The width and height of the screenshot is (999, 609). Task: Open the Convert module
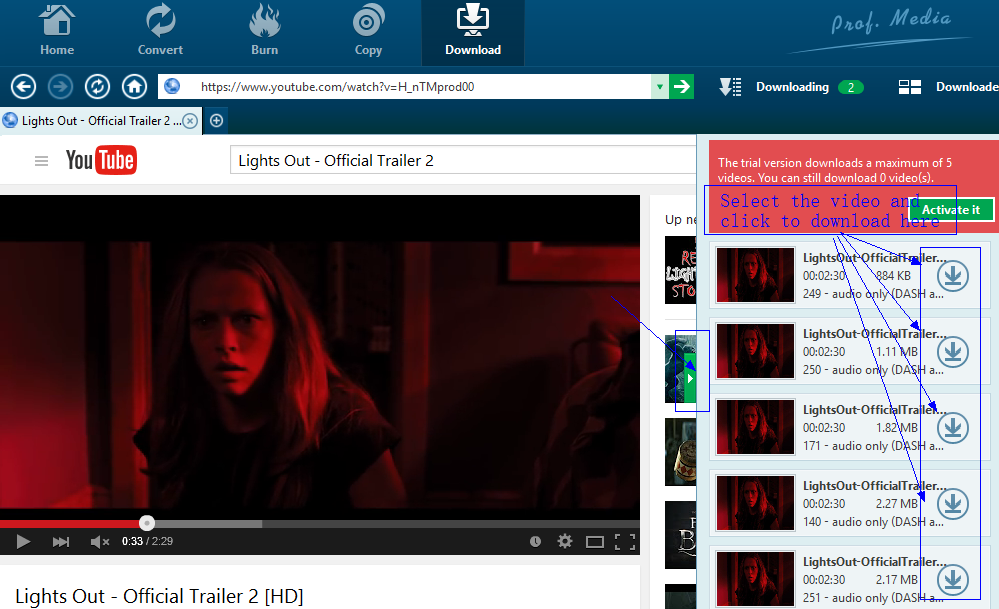[160, 30]
